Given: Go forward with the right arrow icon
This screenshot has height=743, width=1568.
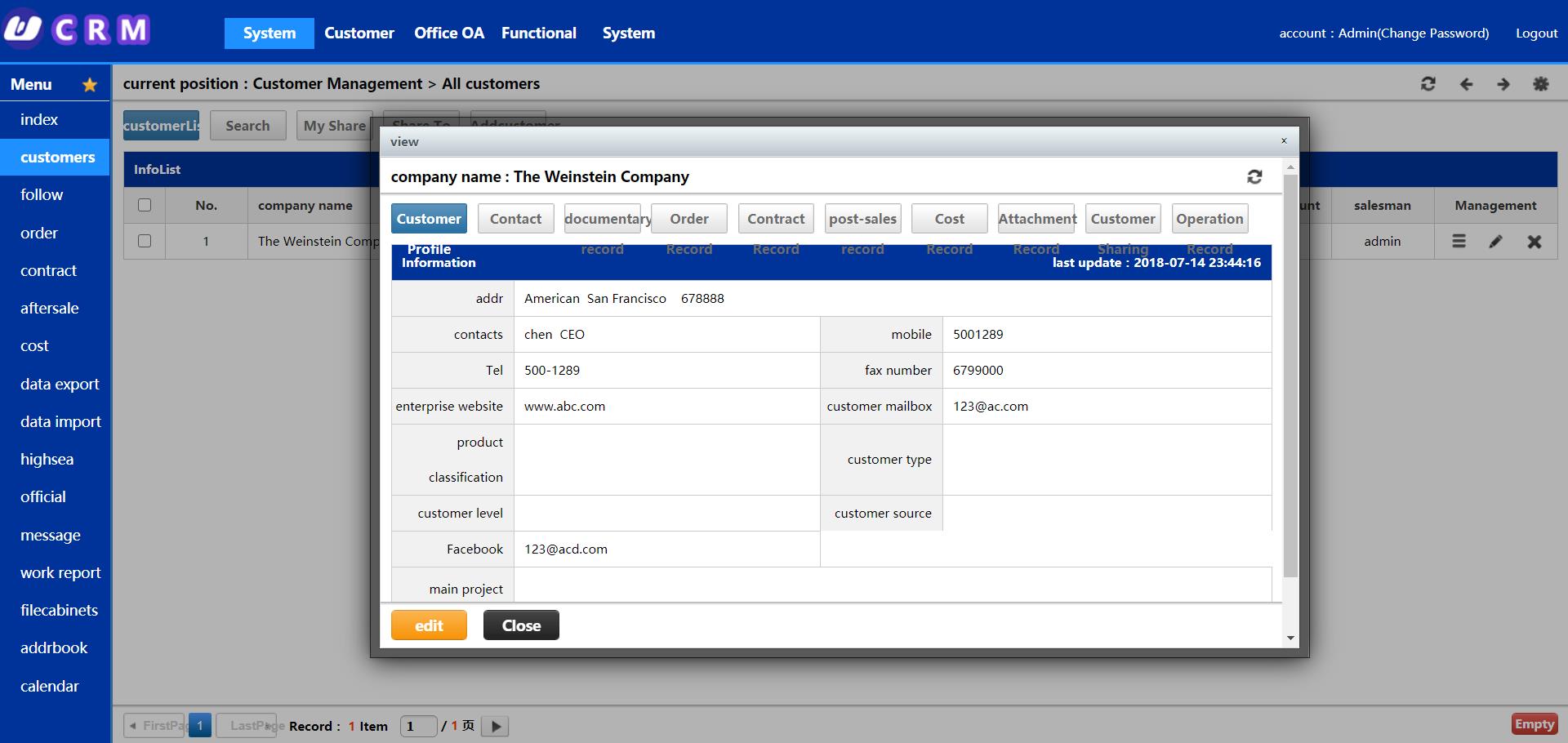Looking at the screenshot, I should (x=1503, y=83).
